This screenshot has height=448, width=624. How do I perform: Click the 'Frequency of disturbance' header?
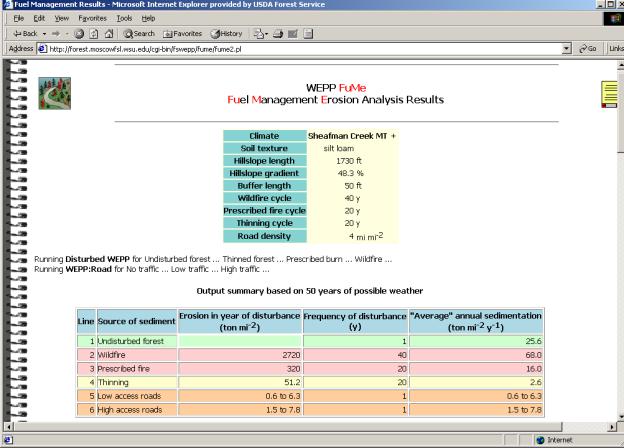coord(355,321)
